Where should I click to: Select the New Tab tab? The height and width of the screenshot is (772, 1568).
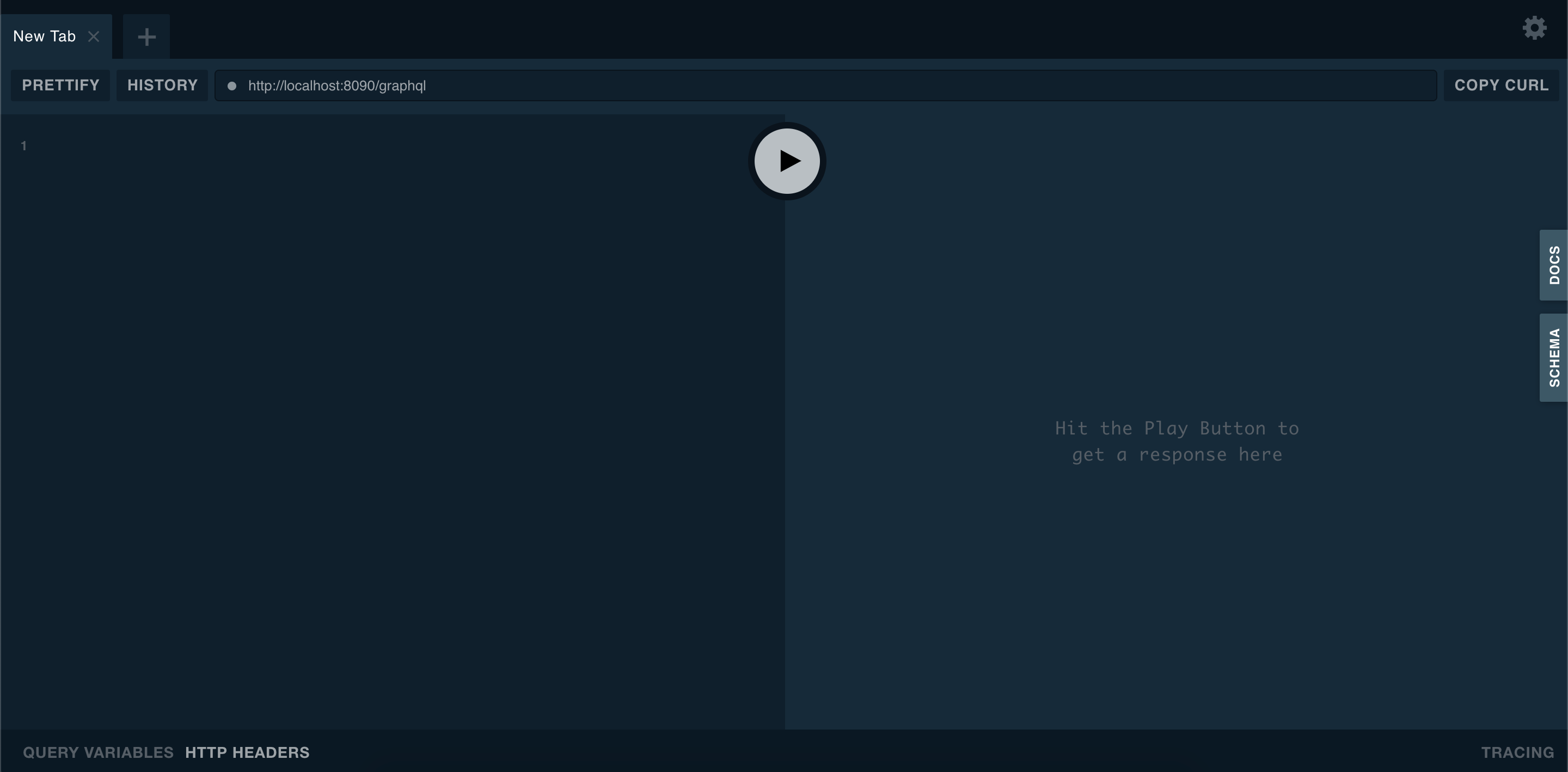(45, 36)
